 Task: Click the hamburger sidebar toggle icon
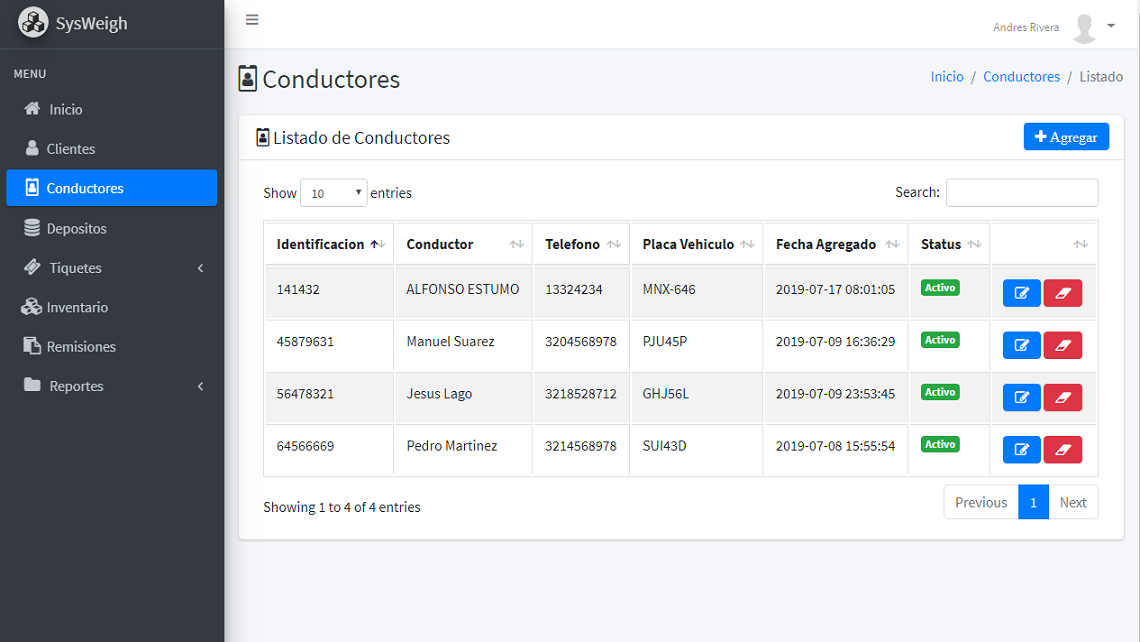coord(252,20)
